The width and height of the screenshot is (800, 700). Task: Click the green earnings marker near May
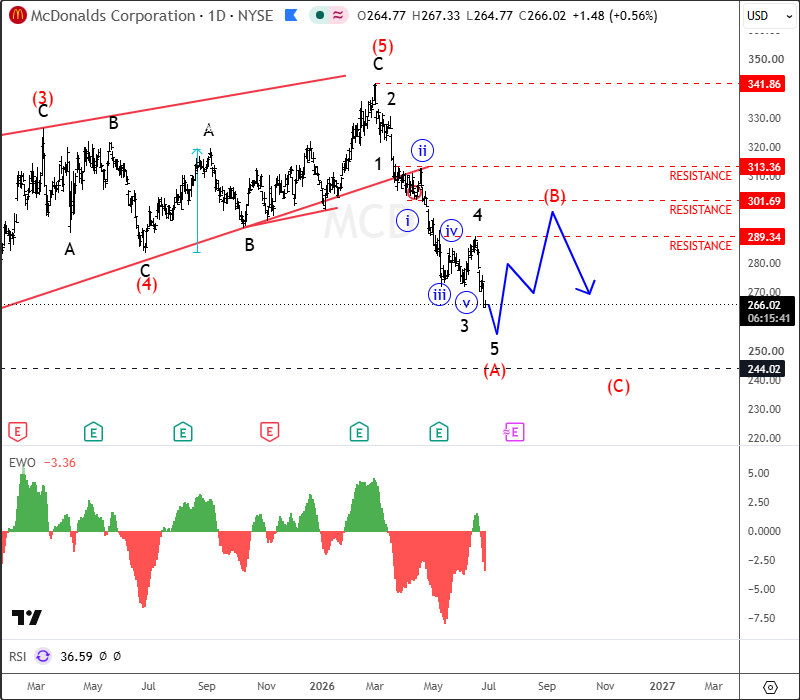point(93,432)
